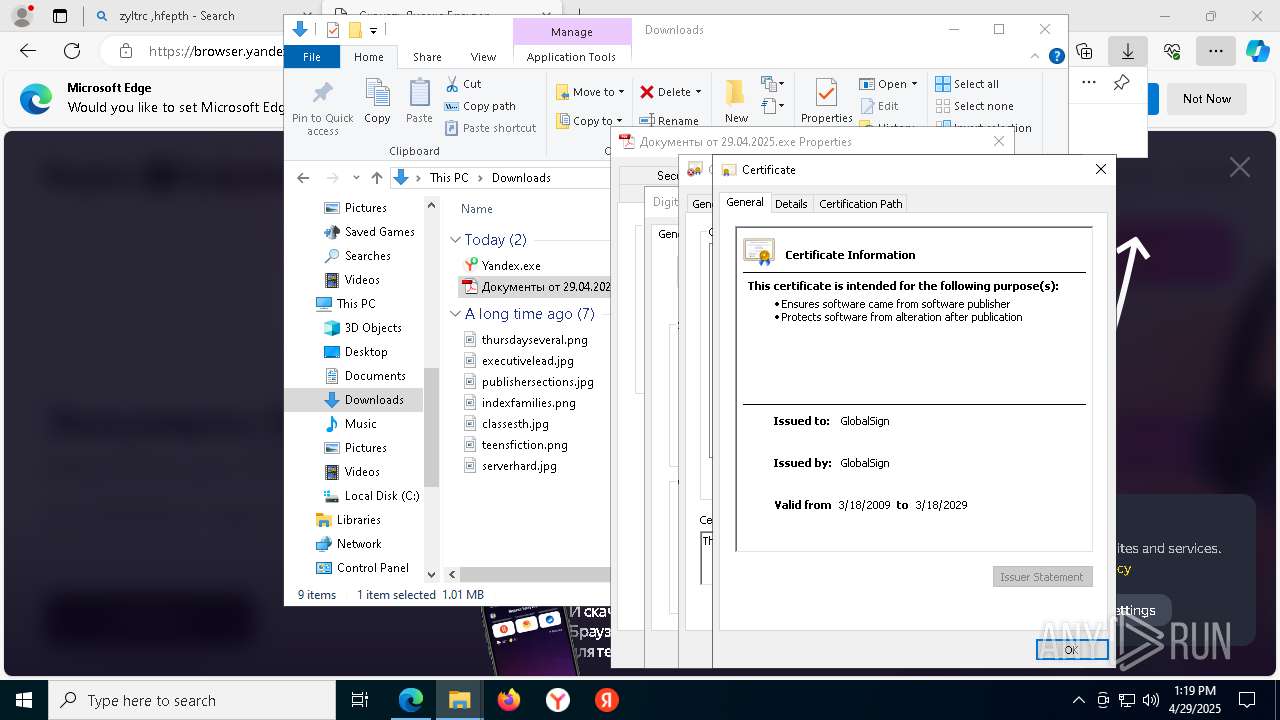Select Music in the navigation pane
Viewport: 1280px width, 720px height.
tap(350, 423)
